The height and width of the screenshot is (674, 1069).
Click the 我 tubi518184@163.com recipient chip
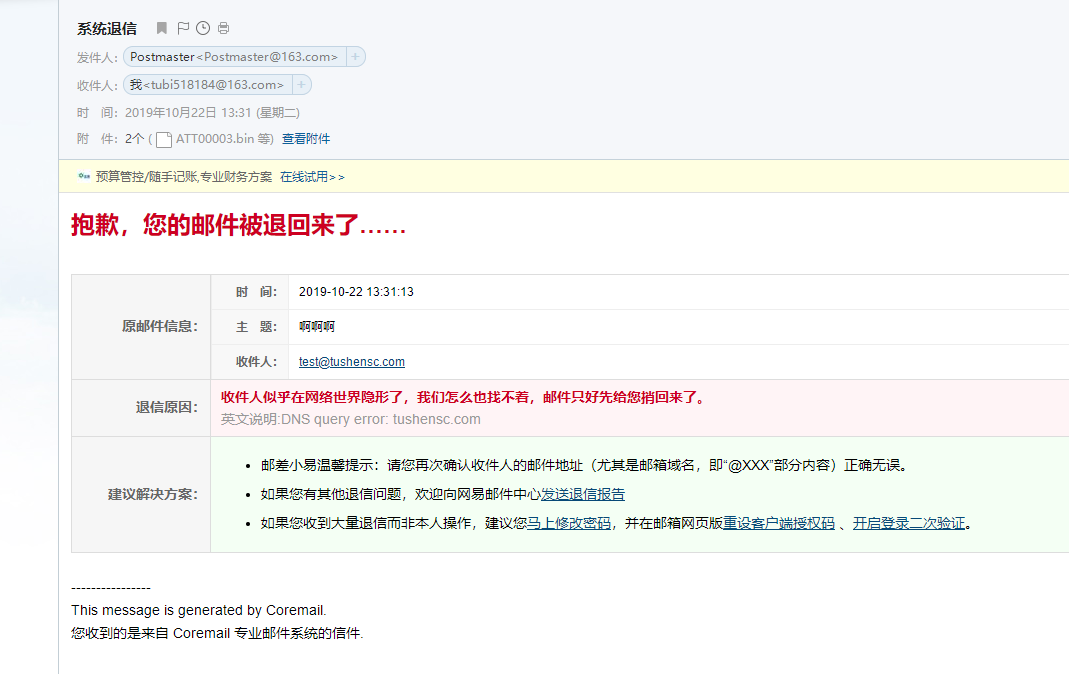click(207, 85)
